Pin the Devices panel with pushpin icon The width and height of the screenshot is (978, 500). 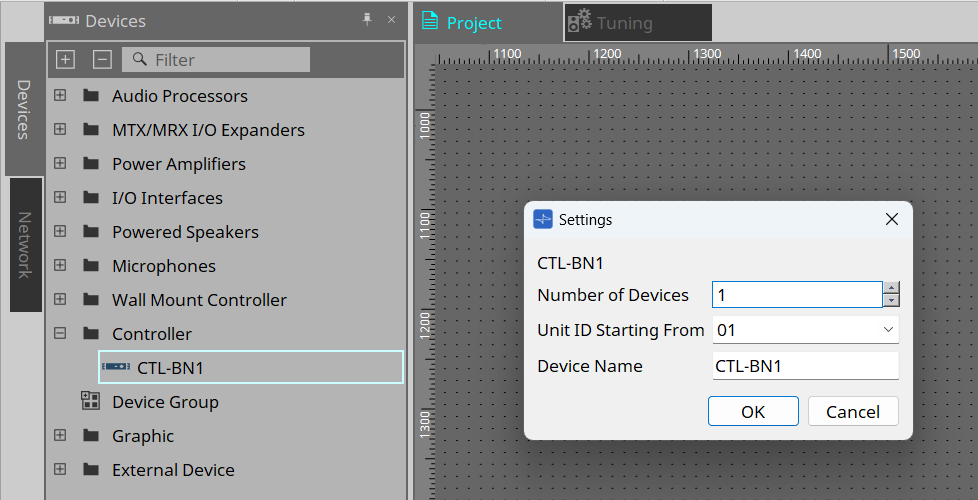(367, 20)
